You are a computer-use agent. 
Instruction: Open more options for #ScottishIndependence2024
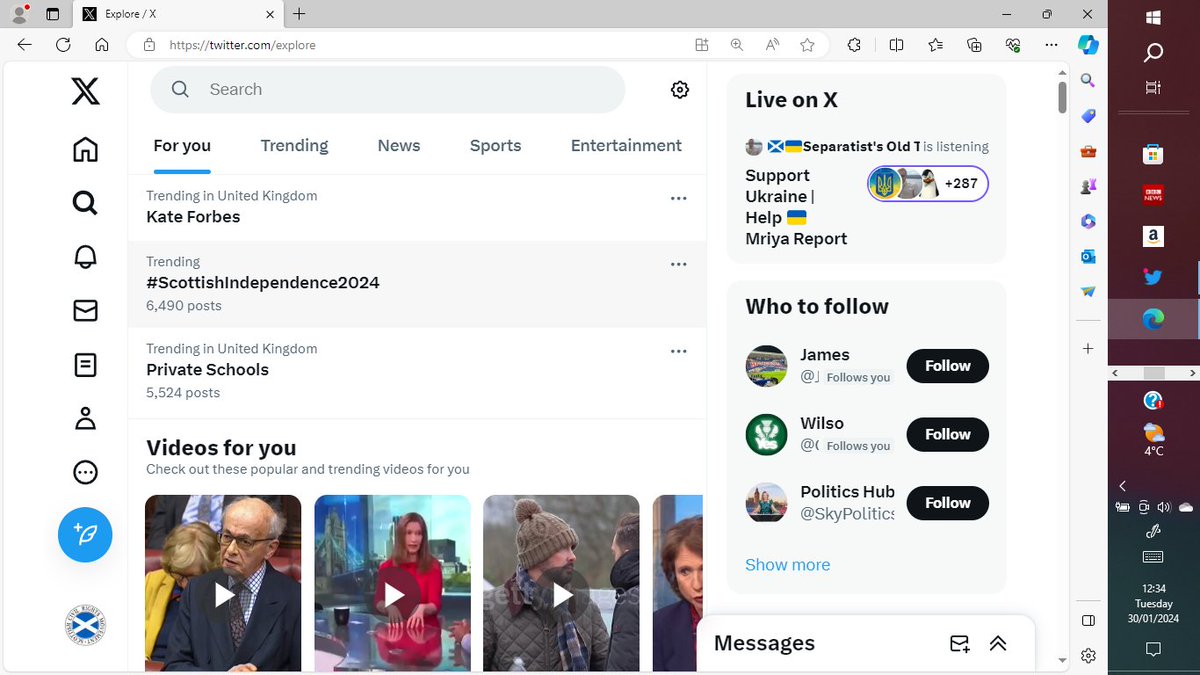[679, 263]
